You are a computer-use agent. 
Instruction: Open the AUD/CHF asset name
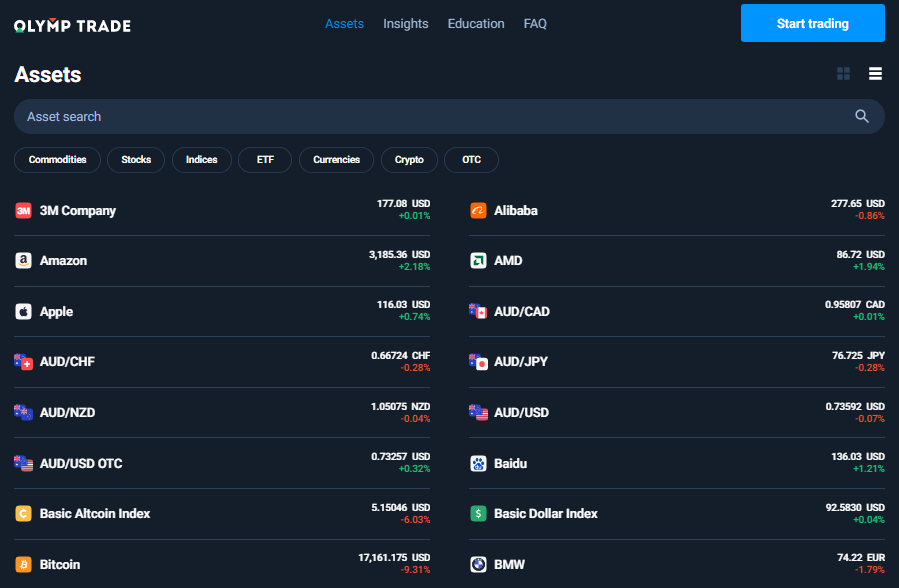(x=67, y=362)
